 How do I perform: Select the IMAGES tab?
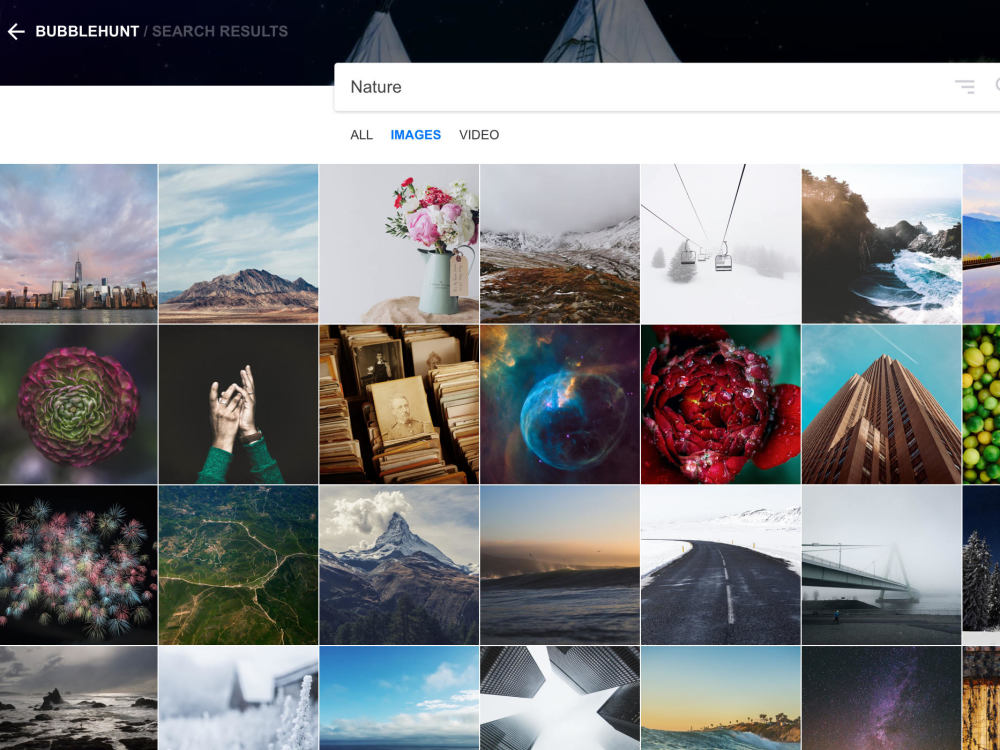[x=415, y=135]
